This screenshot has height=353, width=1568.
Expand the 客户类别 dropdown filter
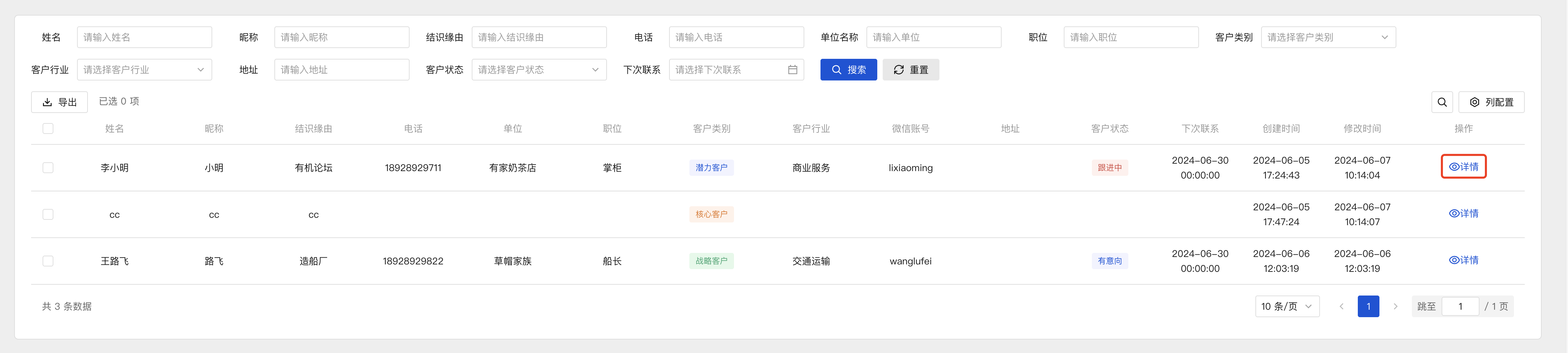pos(1328,37)
